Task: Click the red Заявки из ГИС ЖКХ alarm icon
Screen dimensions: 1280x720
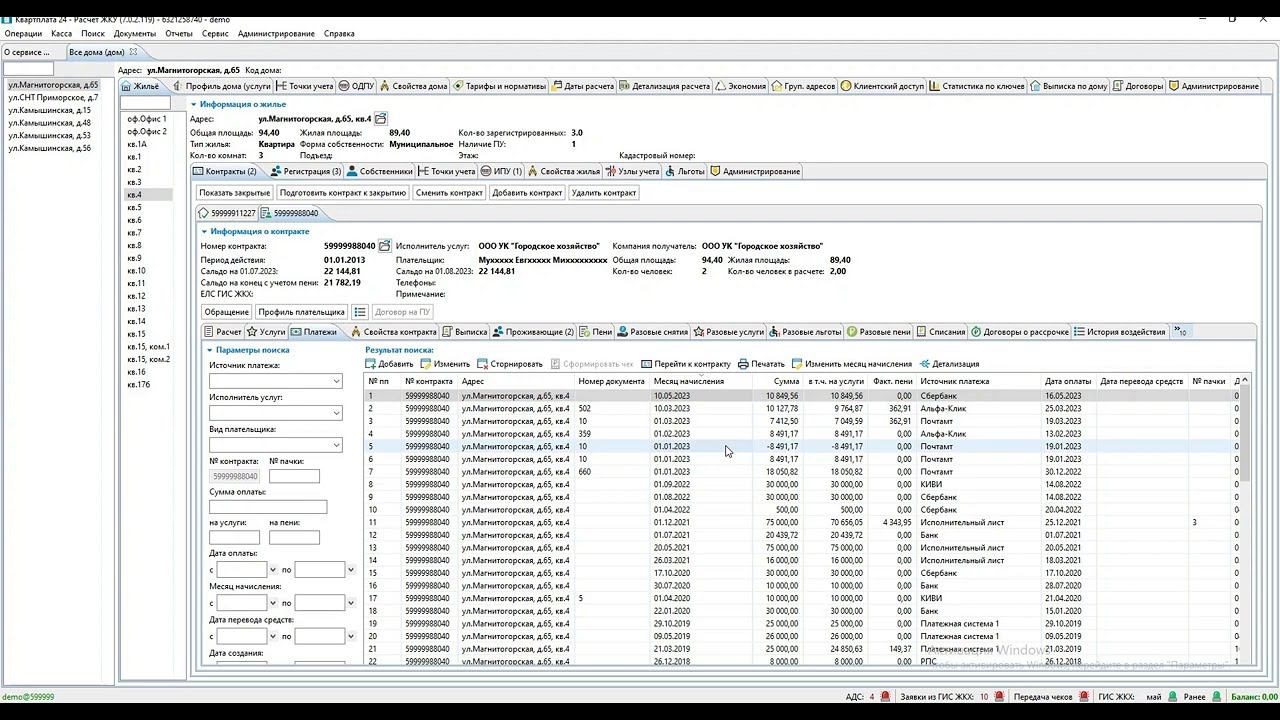Action: (998, 697)
